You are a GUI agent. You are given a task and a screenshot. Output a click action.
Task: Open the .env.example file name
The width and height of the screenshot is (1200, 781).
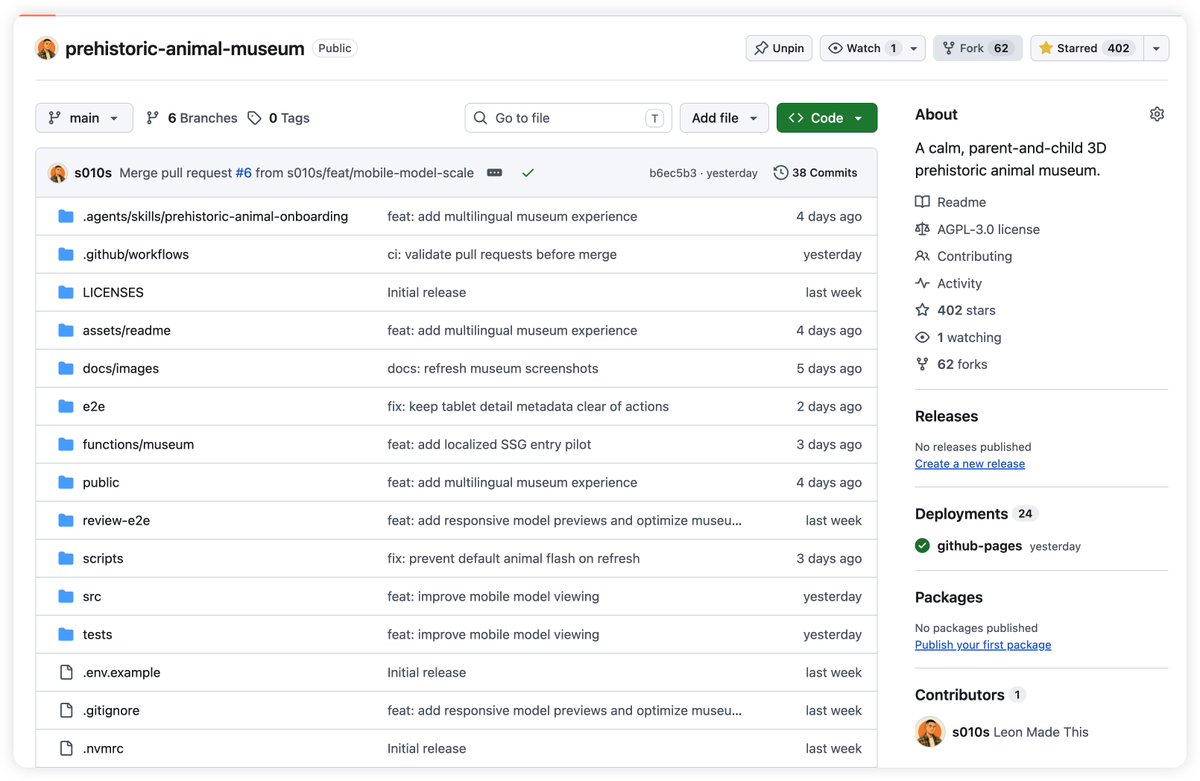(121, 672)
